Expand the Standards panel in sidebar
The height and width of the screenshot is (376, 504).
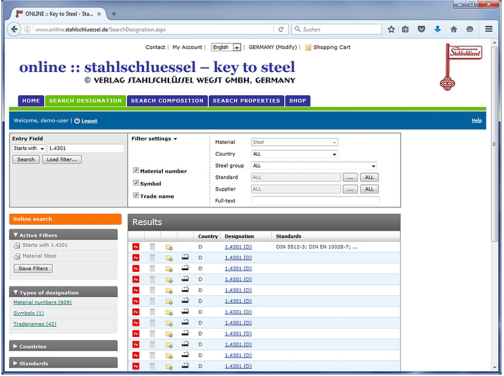click(63, 363)
